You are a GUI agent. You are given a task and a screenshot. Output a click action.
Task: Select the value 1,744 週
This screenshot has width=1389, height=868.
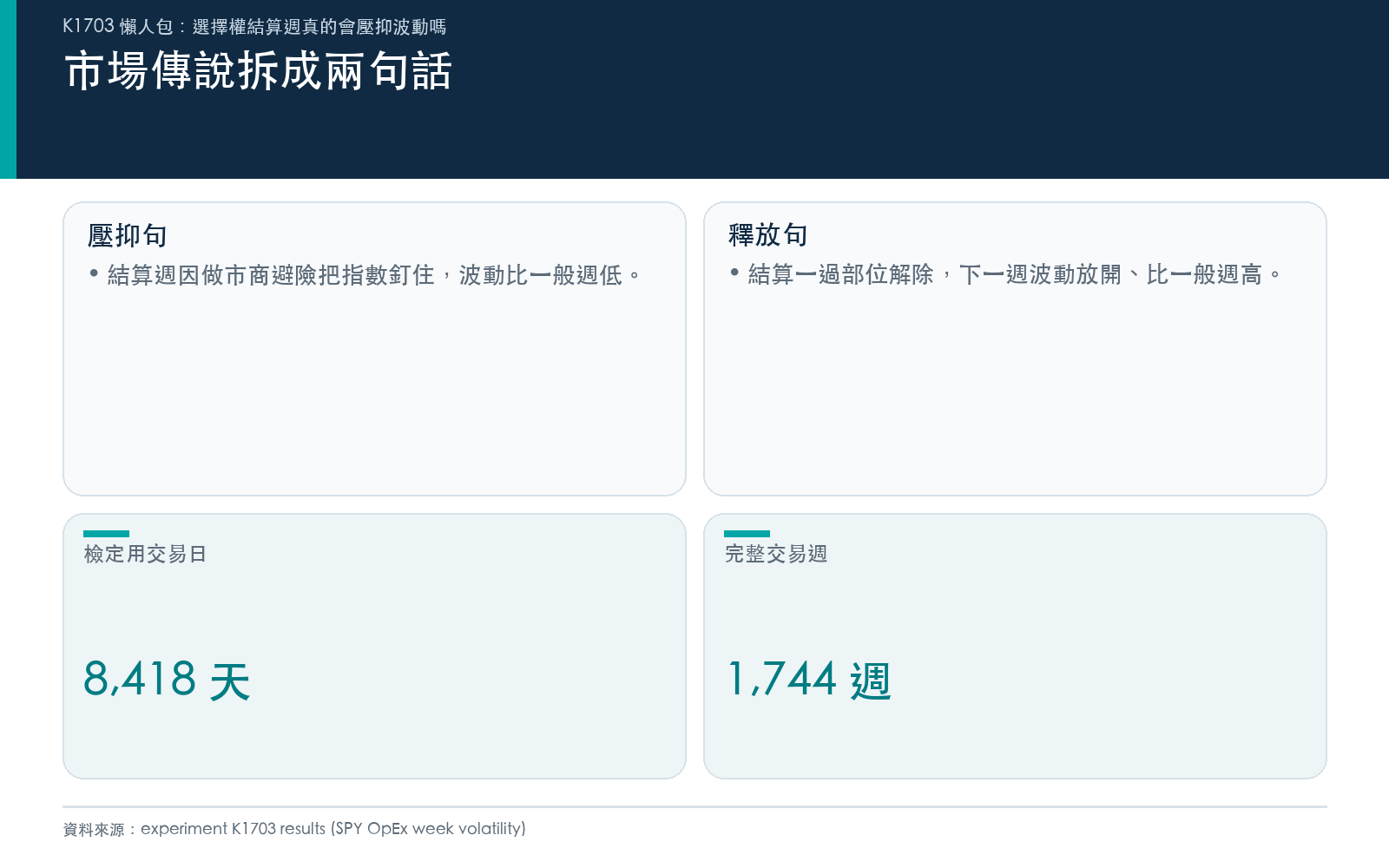click(x=808, y=680)
